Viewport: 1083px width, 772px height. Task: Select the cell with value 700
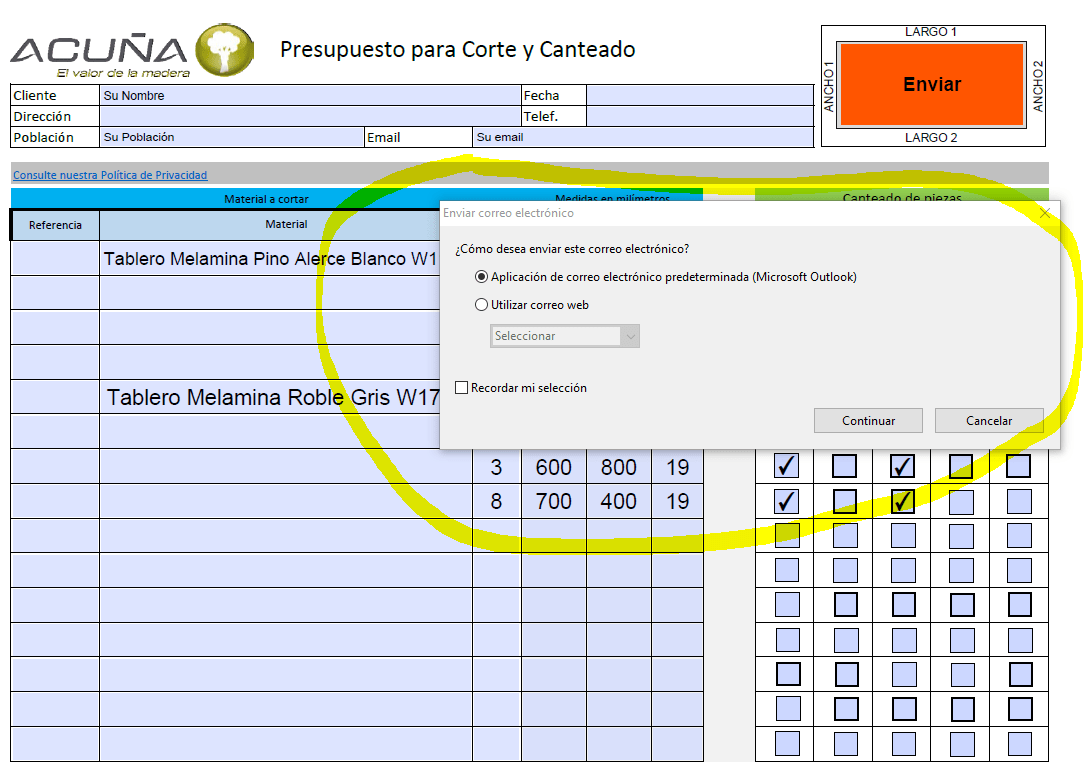click(554, 501)
